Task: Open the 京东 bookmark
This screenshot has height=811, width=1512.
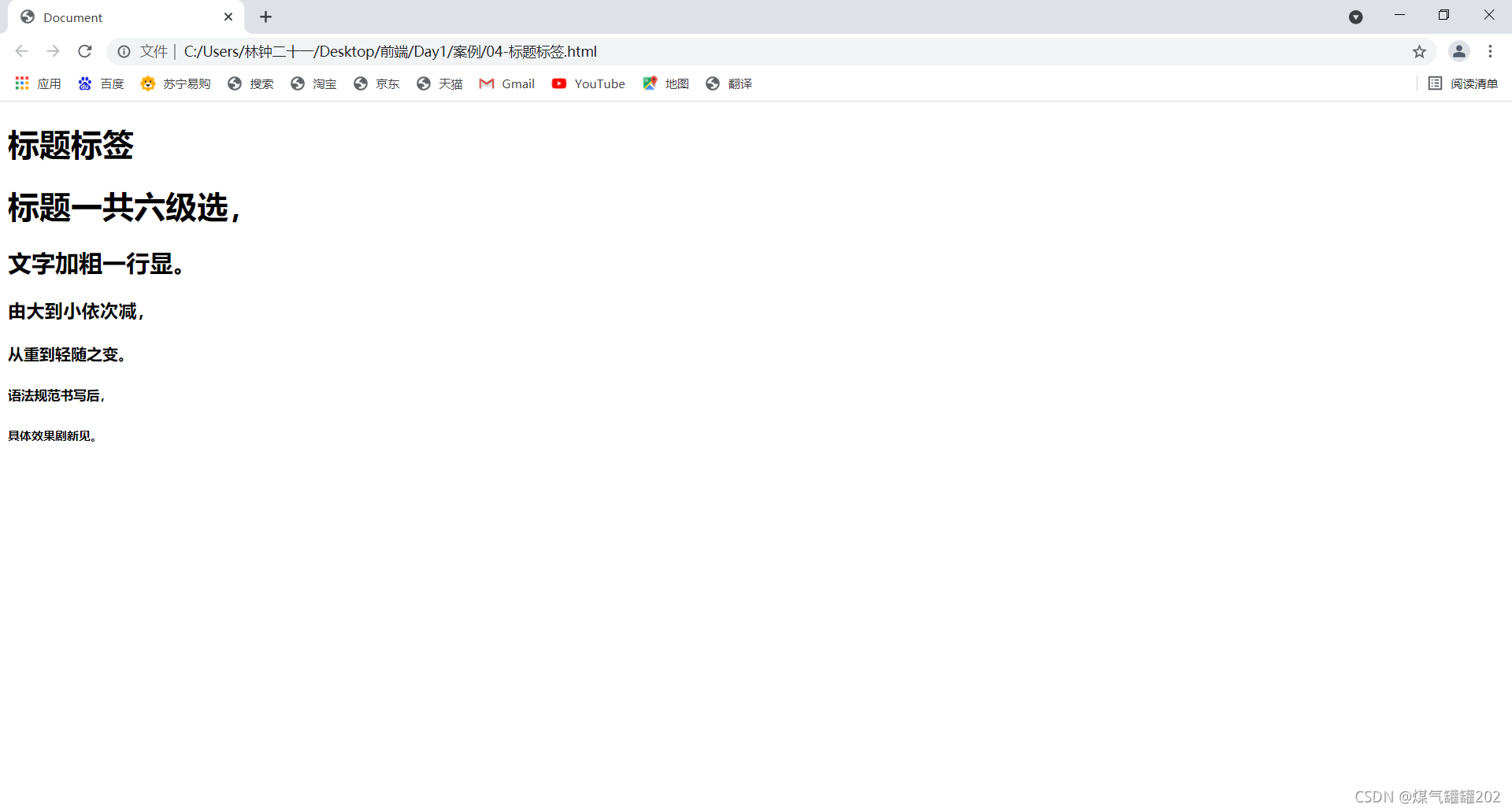Action: (x=376, y=83)
